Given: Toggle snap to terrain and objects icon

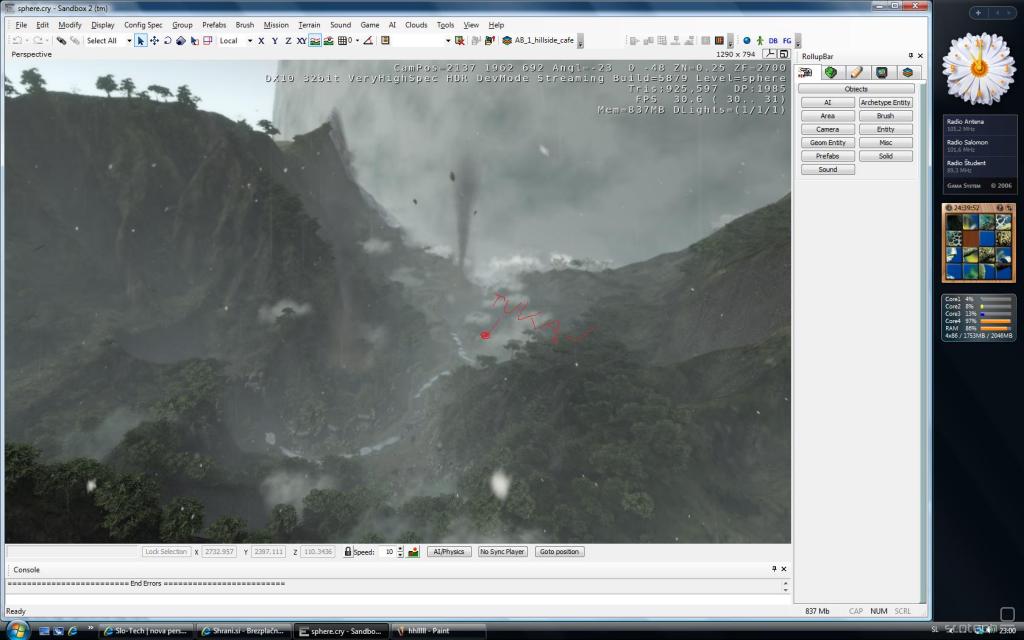Looking at the screenshot, I should coord(328,40).
